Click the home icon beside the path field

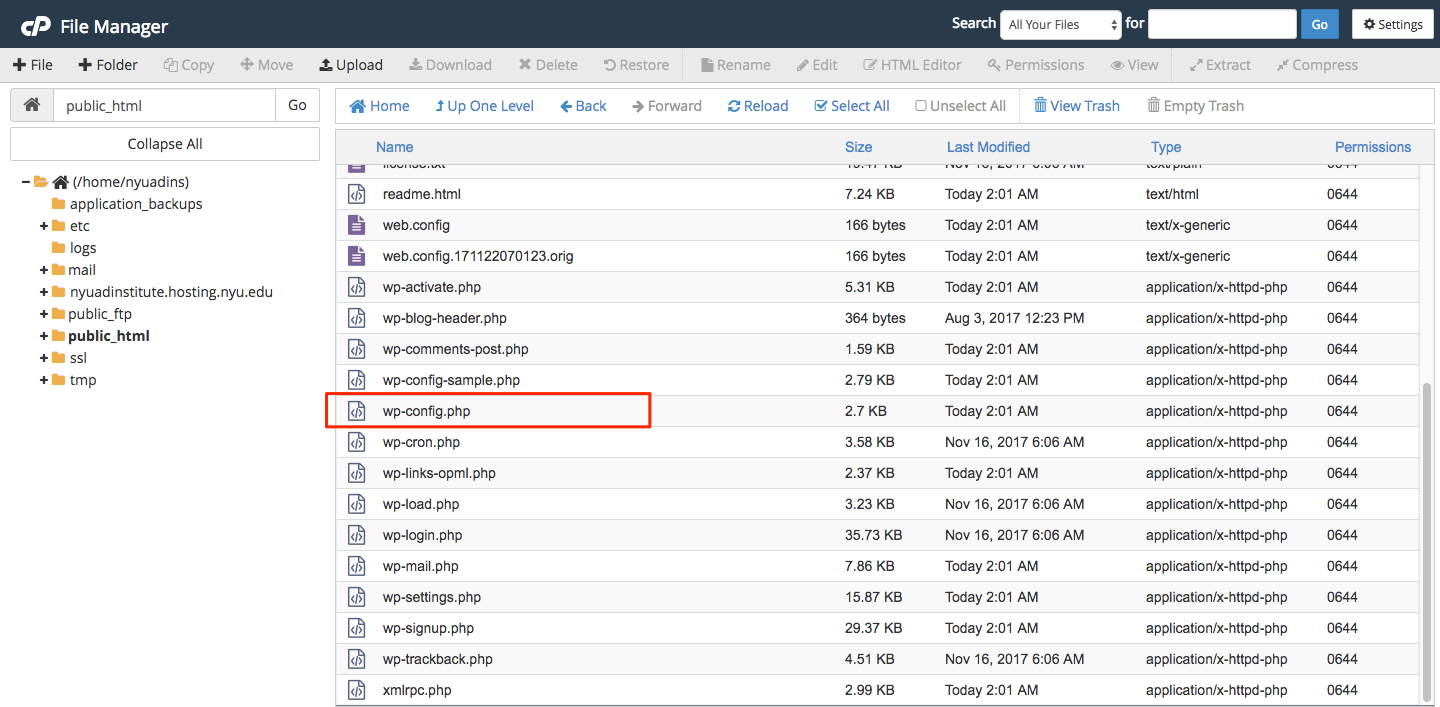[x=32, y=105]
